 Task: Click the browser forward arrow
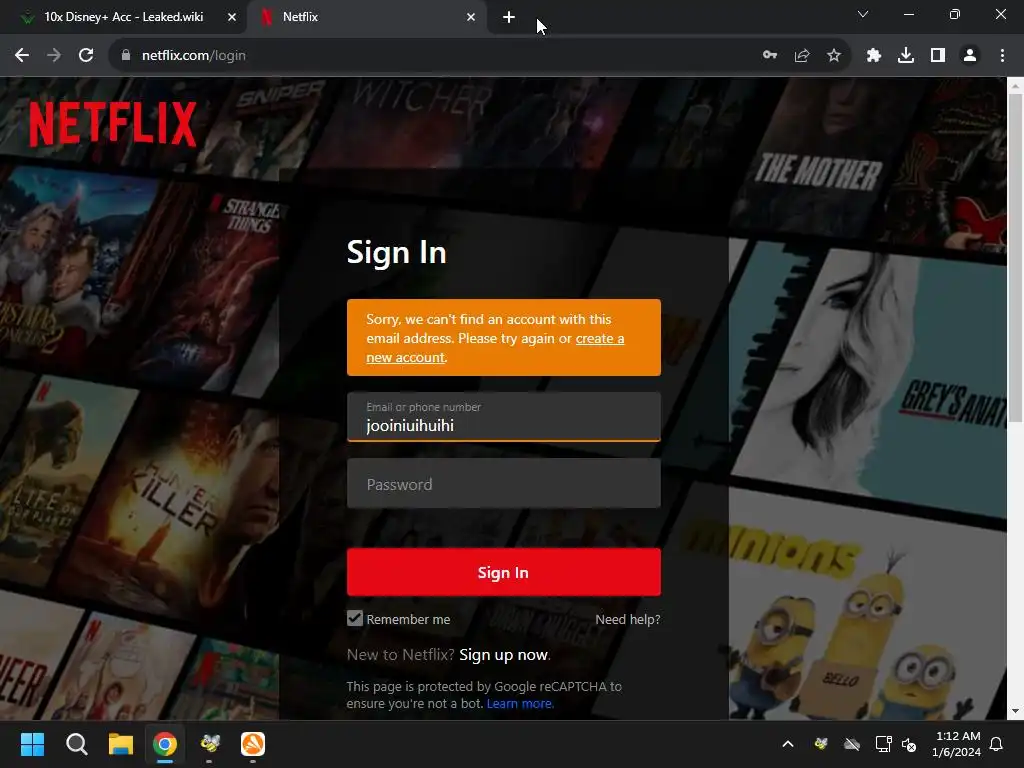[54, 56]
